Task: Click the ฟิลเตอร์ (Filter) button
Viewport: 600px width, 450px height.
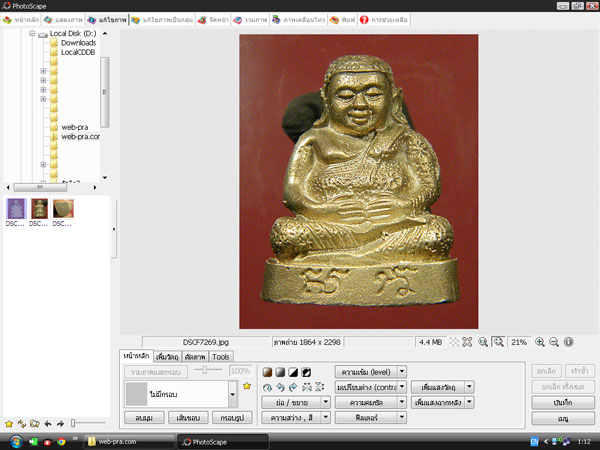Action: click(x=367, y=417)
